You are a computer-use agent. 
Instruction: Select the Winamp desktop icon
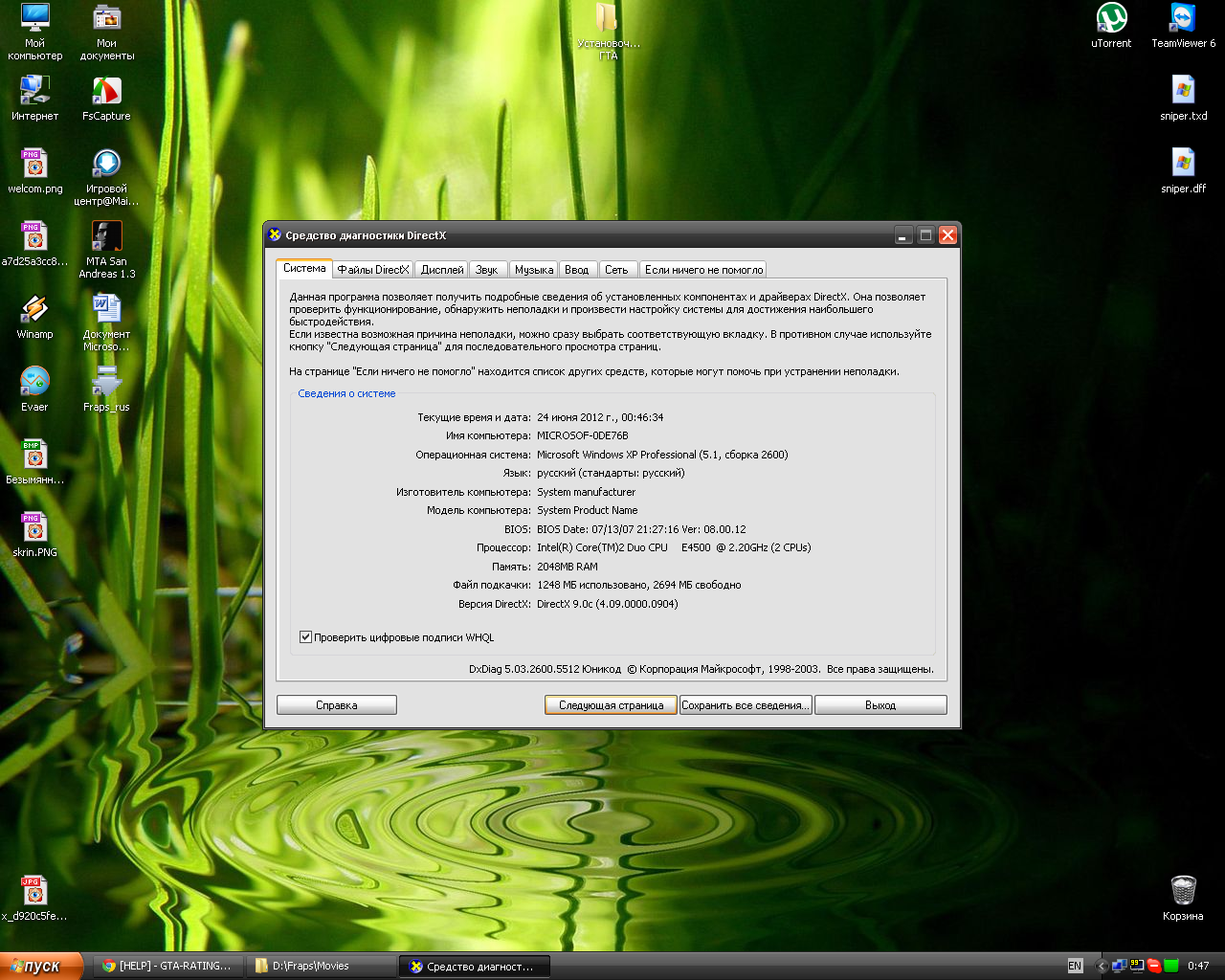(34, 317)
